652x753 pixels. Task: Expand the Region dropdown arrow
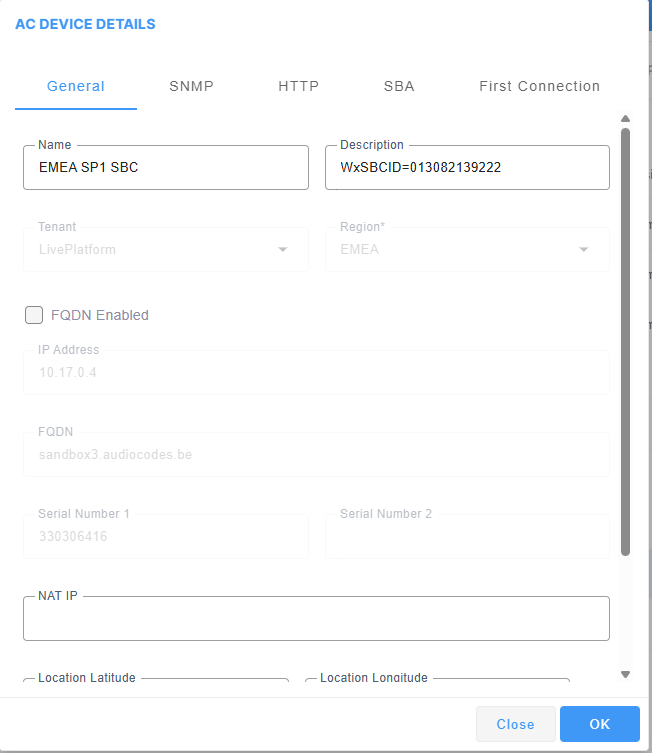coord(583,249)
